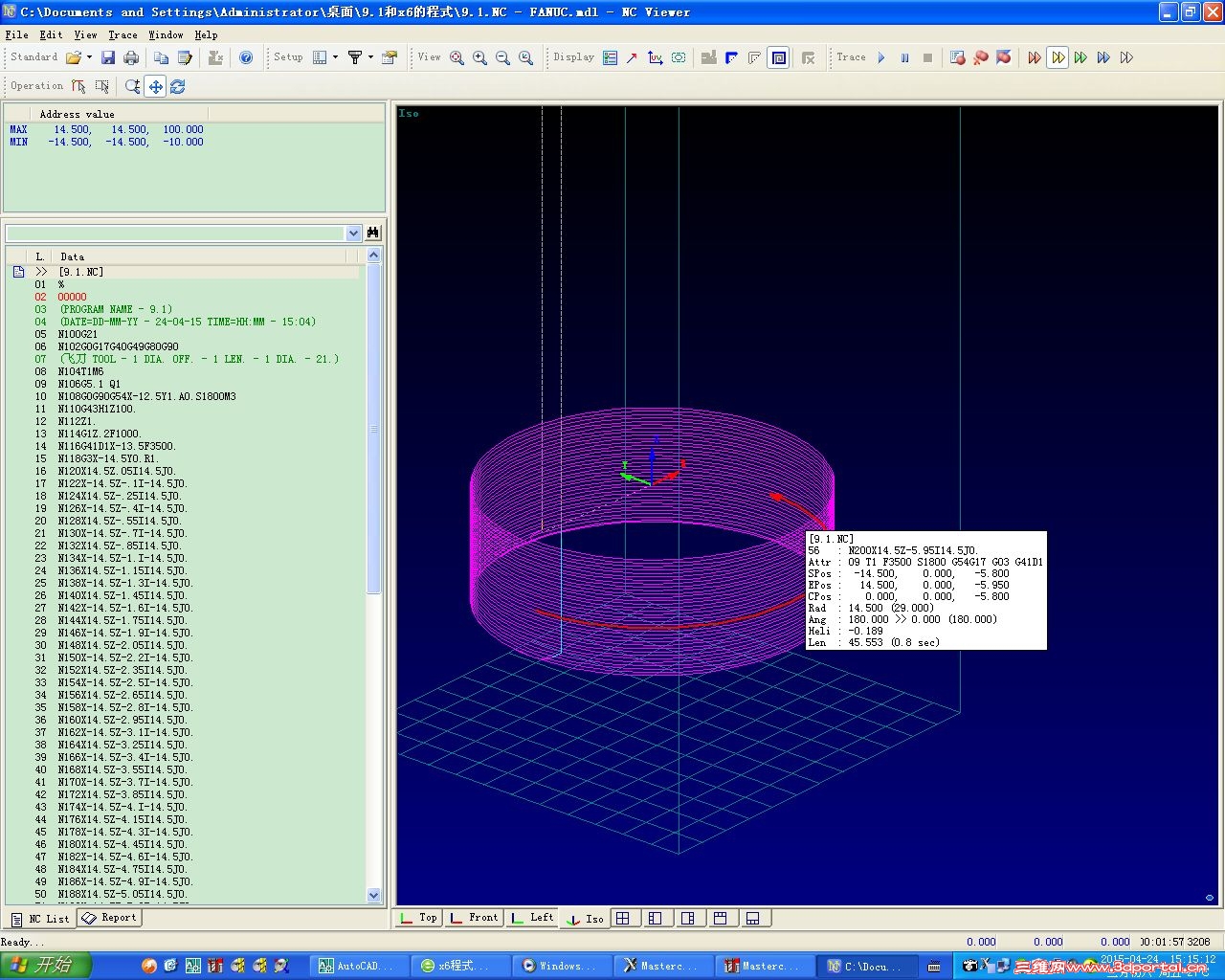Viewport: 1225px width, 980px height.
Task: Toggle the concentric square display icon
Action: point(779,57)
